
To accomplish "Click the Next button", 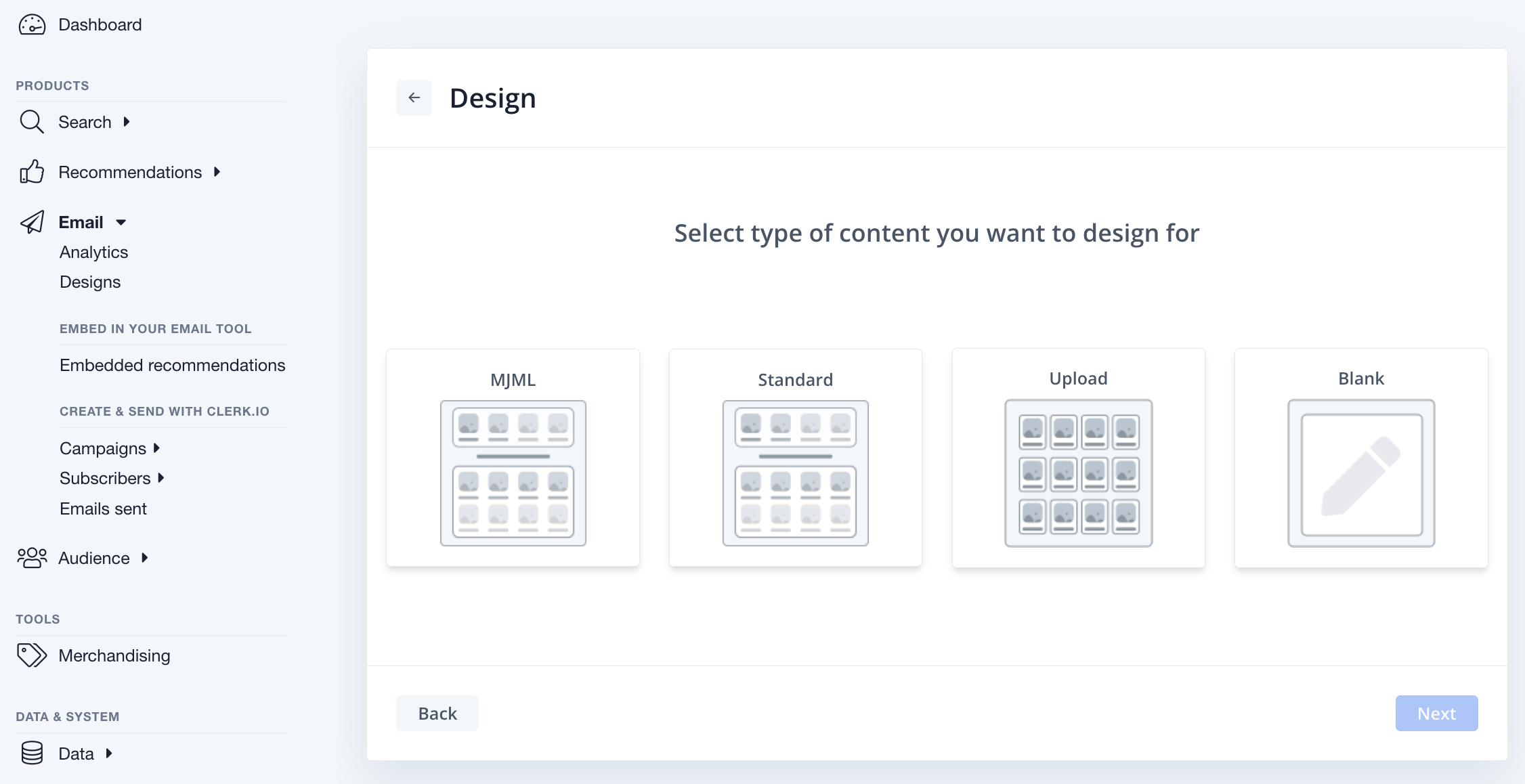I will click(x=1437, y=713).
